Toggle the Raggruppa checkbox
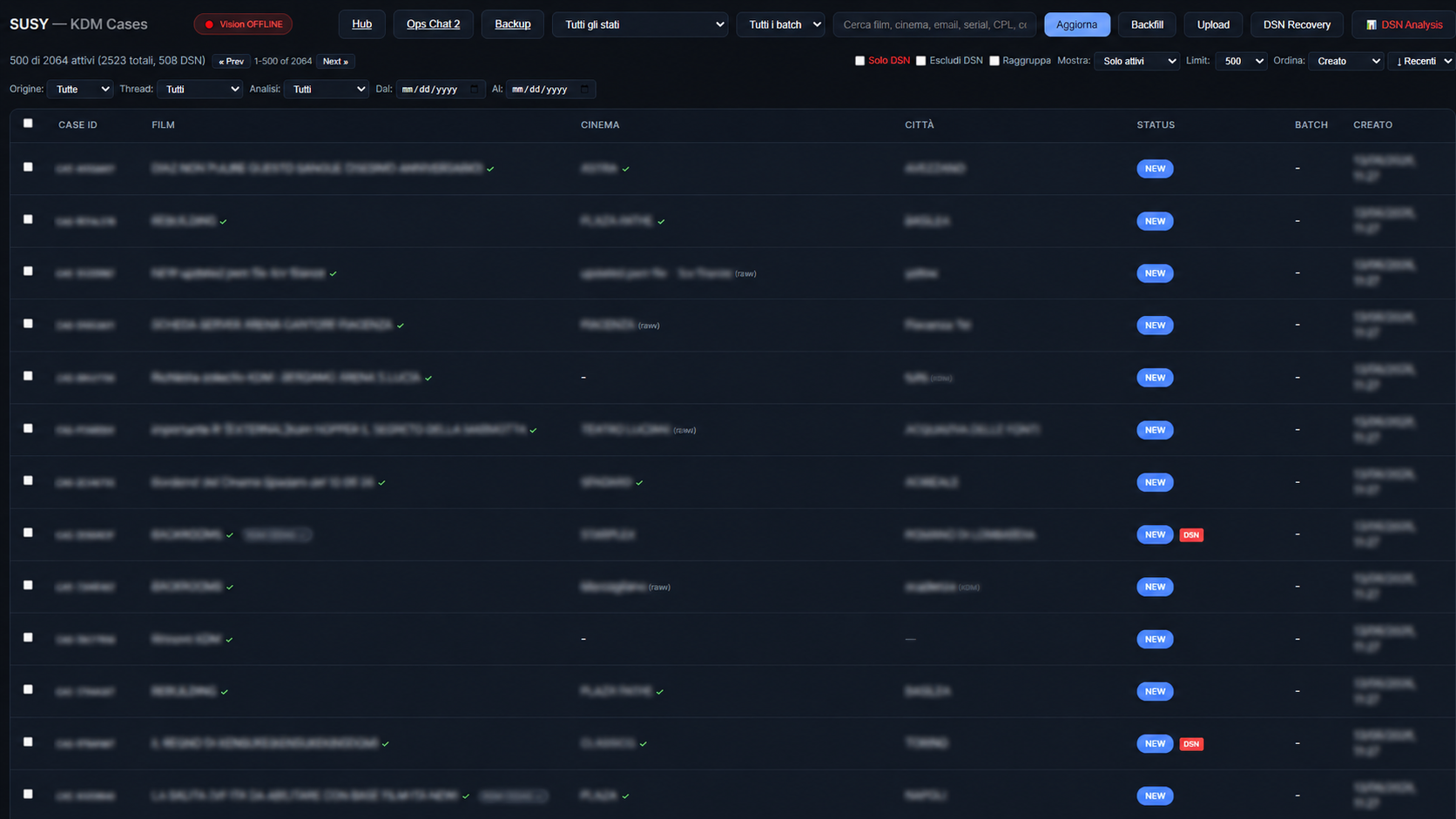Image resolution: width=1456 pixels, height=819 pixels. click(x=994, y=61)
